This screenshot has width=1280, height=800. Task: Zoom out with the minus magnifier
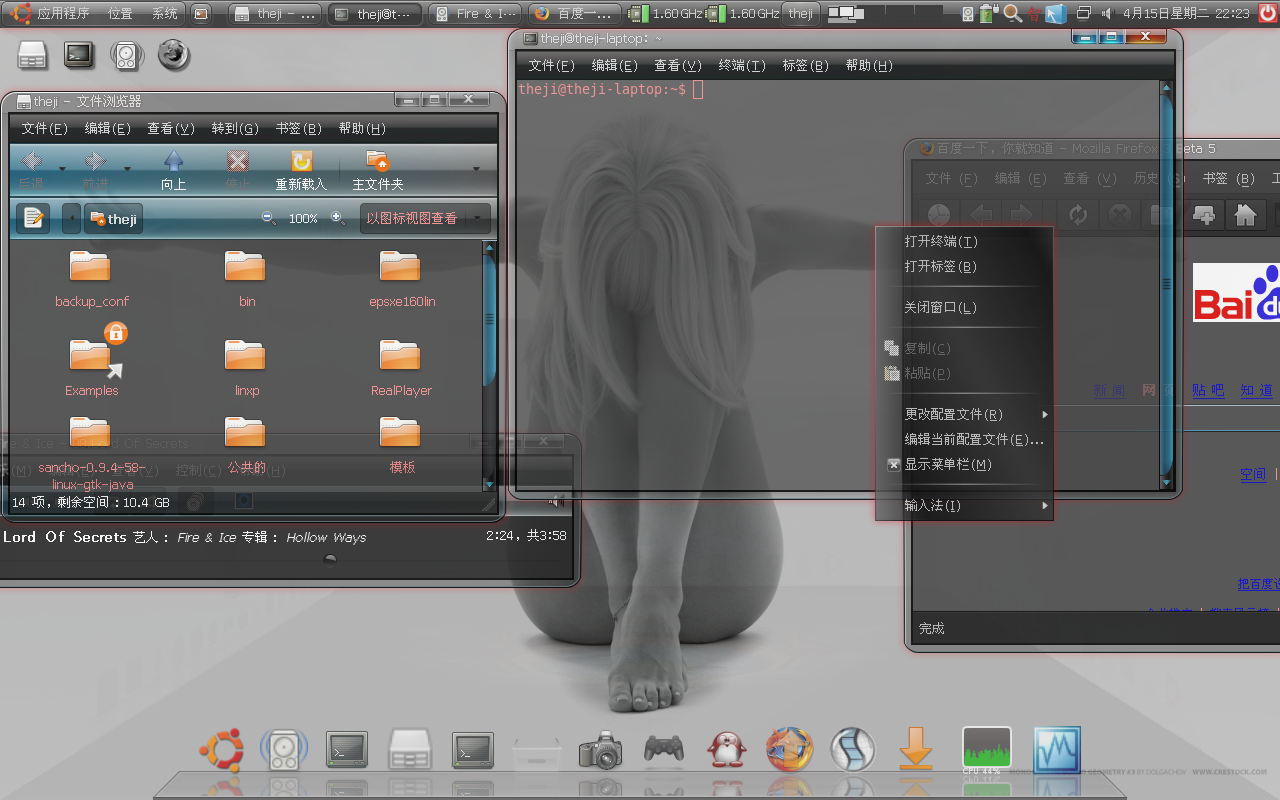[269, 218]
